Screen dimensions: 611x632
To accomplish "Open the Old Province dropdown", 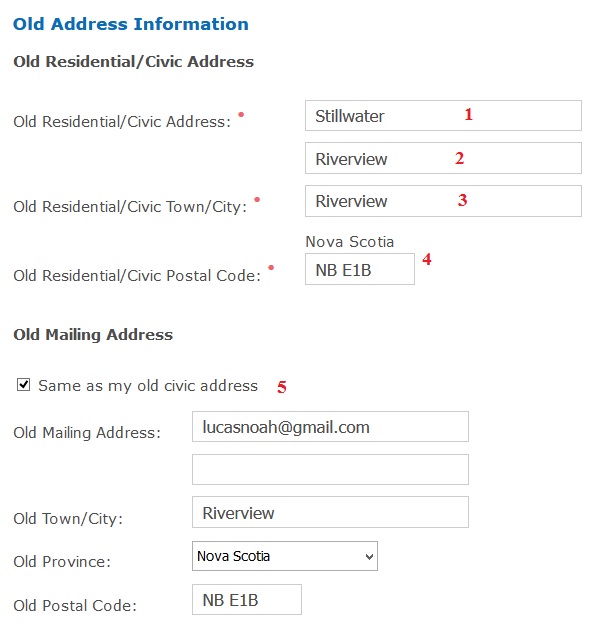I will (x=284, y=556).
